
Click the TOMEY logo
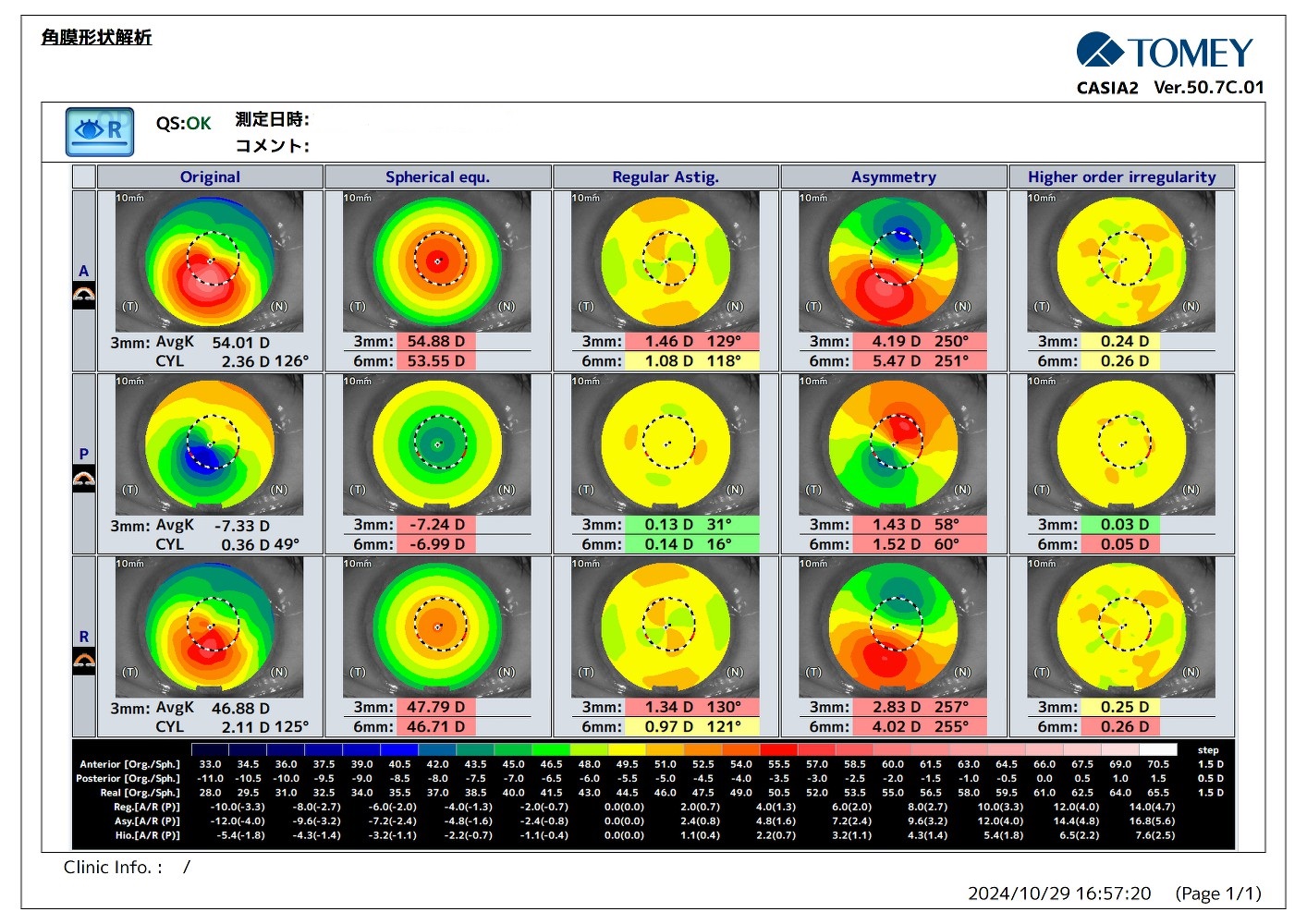(x=1165, y=52)
